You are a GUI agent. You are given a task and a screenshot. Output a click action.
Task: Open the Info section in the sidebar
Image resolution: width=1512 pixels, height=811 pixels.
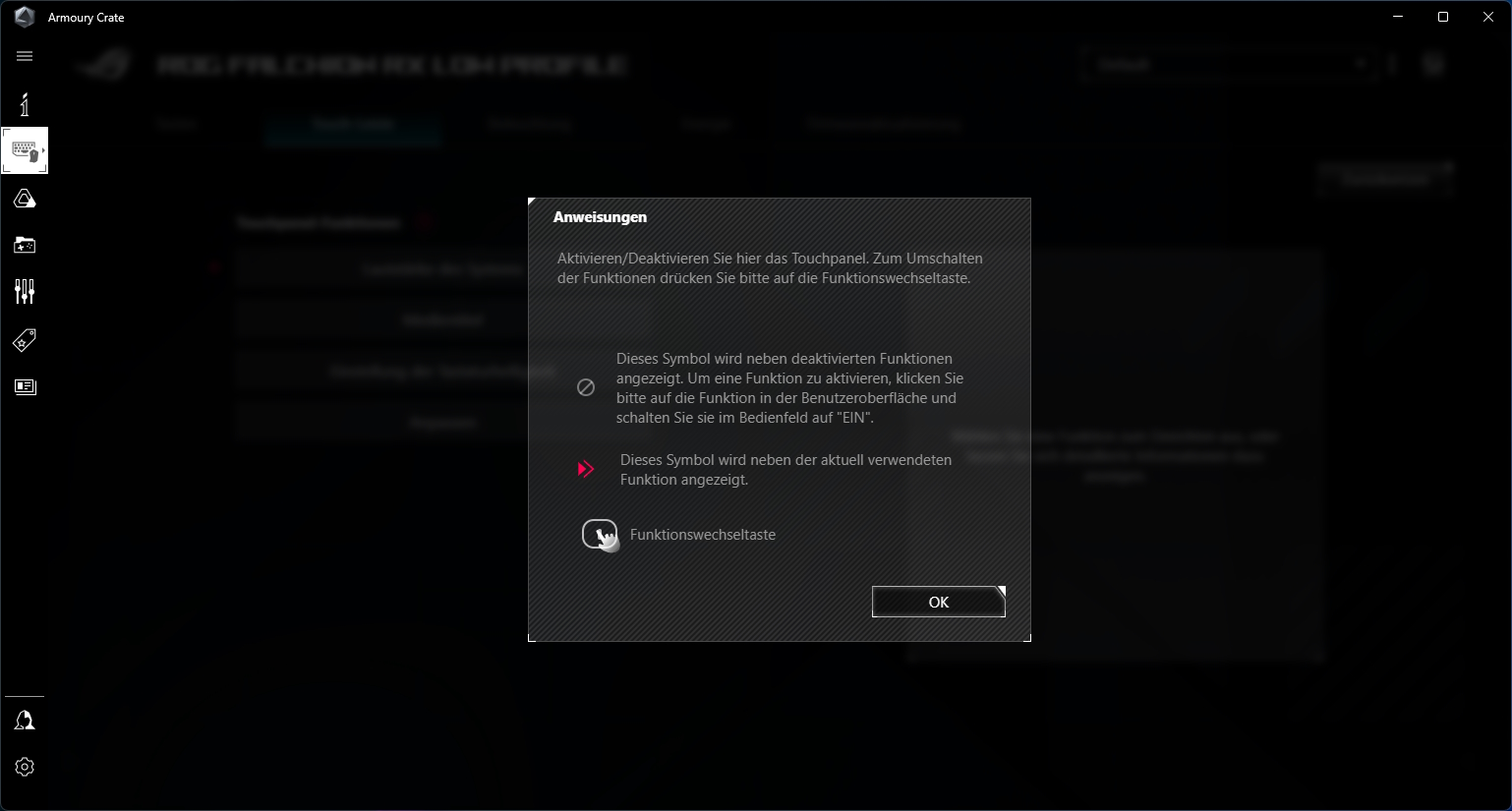25,104
